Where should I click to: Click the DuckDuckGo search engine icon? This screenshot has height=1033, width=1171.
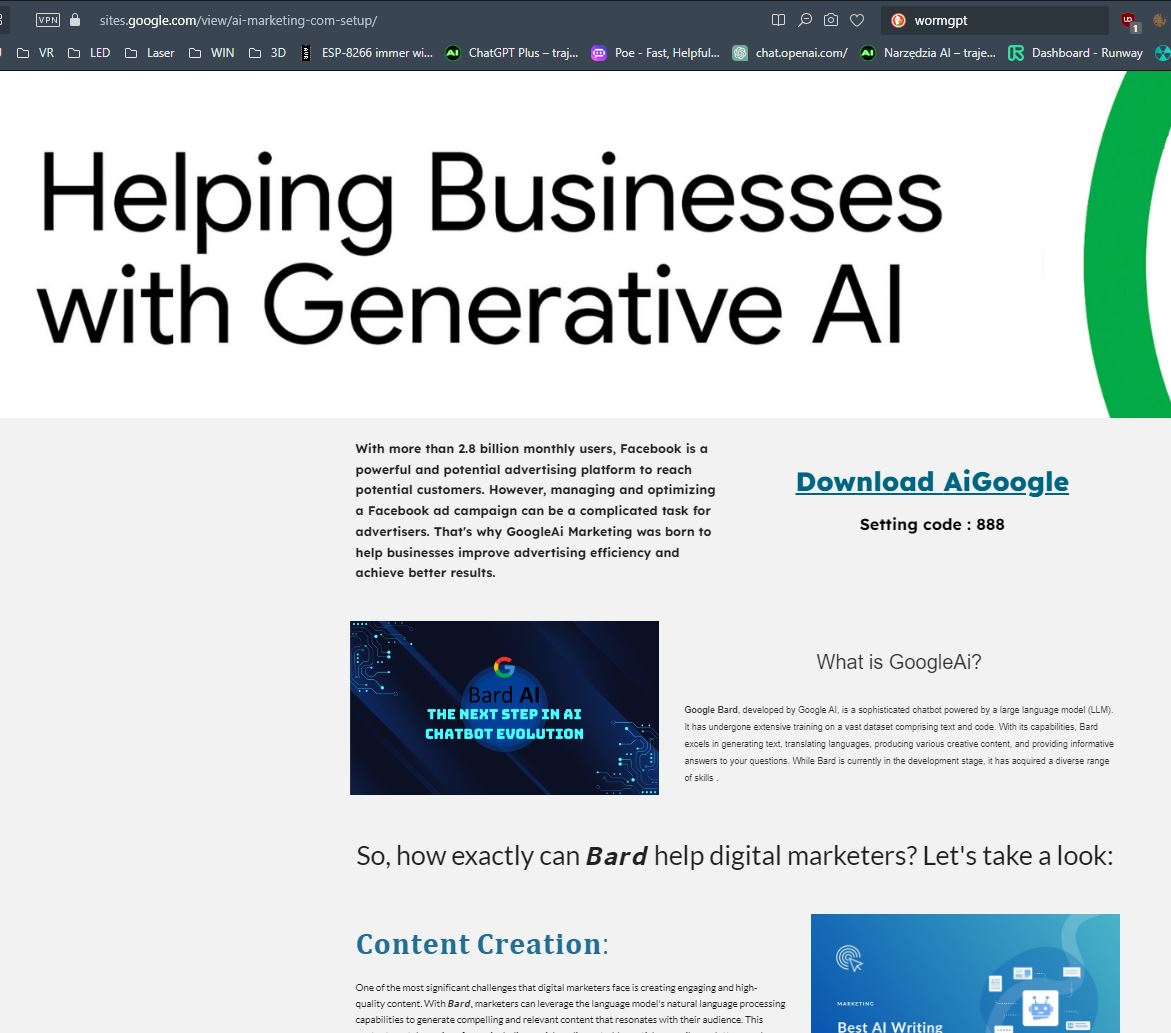pos(898,20)
